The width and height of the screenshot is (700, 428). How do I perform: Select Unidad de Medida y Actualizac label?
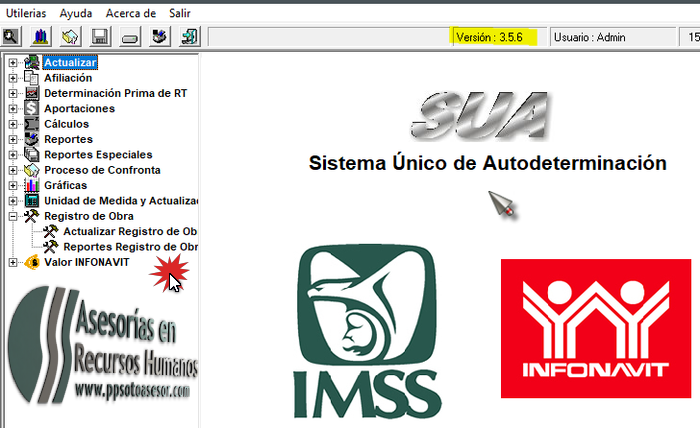121,201
